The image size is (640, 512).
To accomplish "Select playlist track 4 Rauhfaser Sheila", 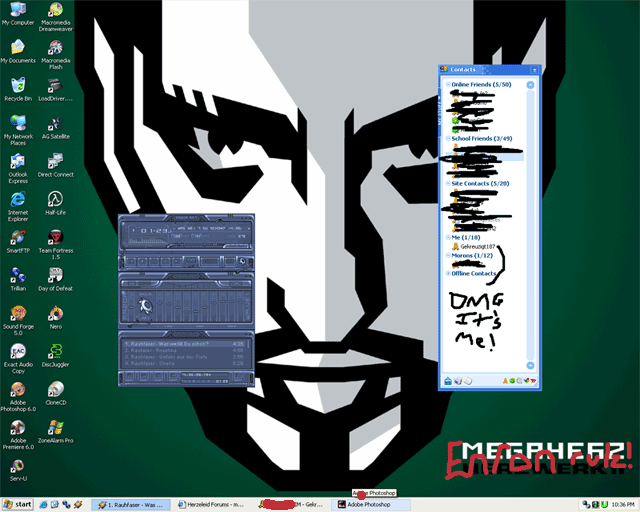I will click(184, 363).
